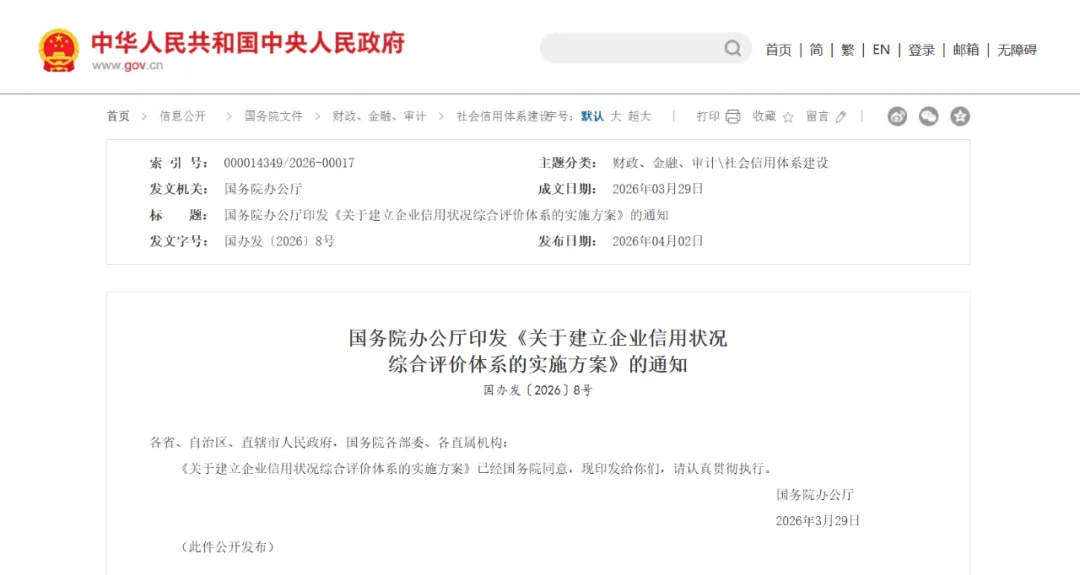The width and height of the screenshot is (1080, 575).
Task: Click the national emblem logo
Action: (x=59, y=50)
